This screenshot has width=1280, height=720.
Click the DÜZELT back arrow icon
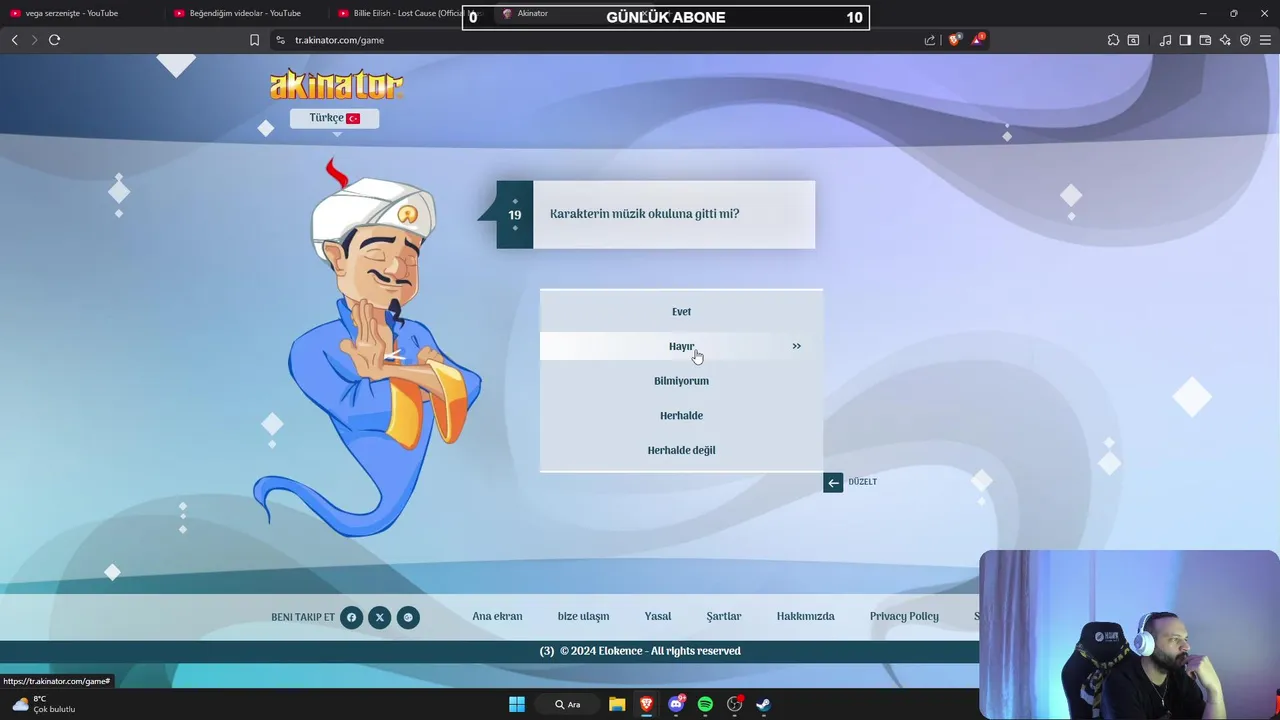(833, 483)
